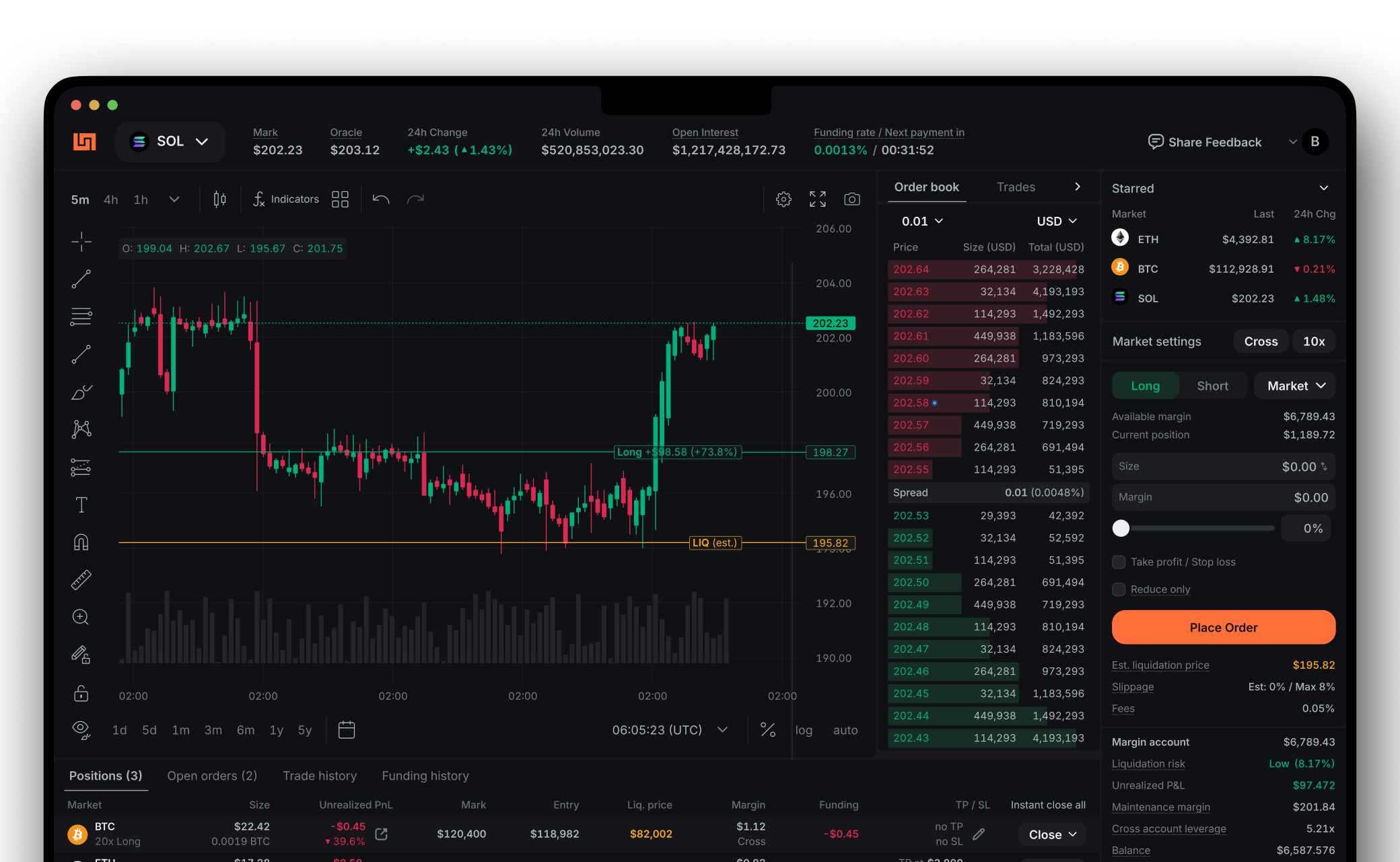Select the magnet snap tool
The height and width of the screenshot is (862, 1400).
coord(81,543)
